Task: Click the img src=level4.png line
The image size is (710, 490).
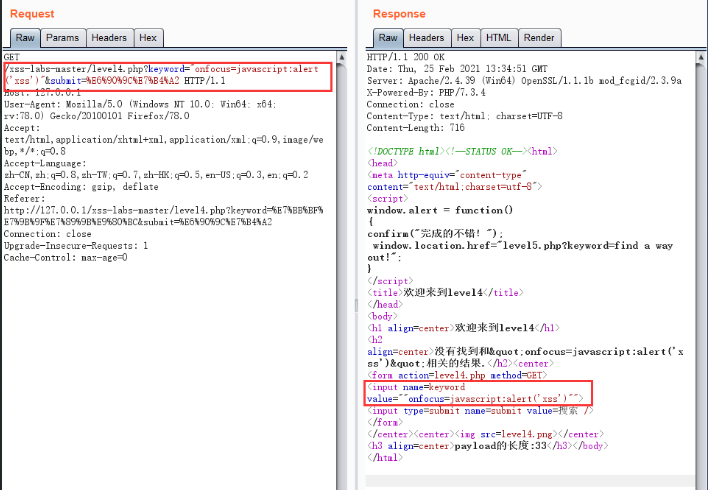Action: click(x=485, y=434)
